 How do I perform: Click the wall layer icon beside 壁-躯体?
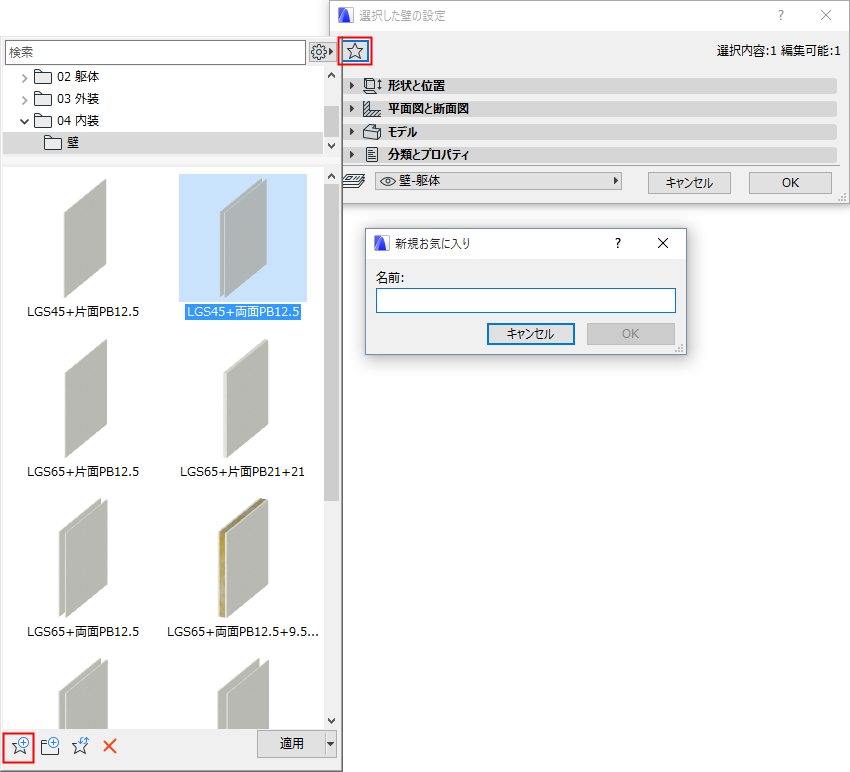click(353, 180)
